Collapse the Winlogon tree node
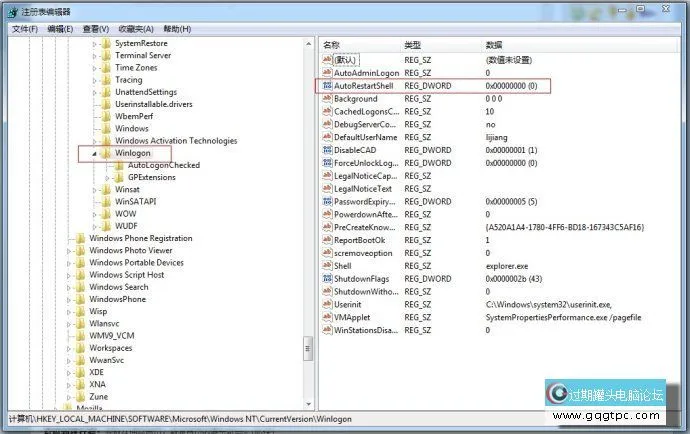This screenshot has height=434, width=690. click(x=94, y=154)
